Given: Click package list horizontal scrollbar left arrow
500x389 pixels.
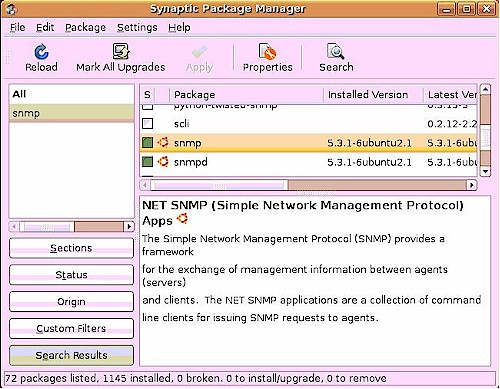Looking at the screenshot, I should pos(145,185).
